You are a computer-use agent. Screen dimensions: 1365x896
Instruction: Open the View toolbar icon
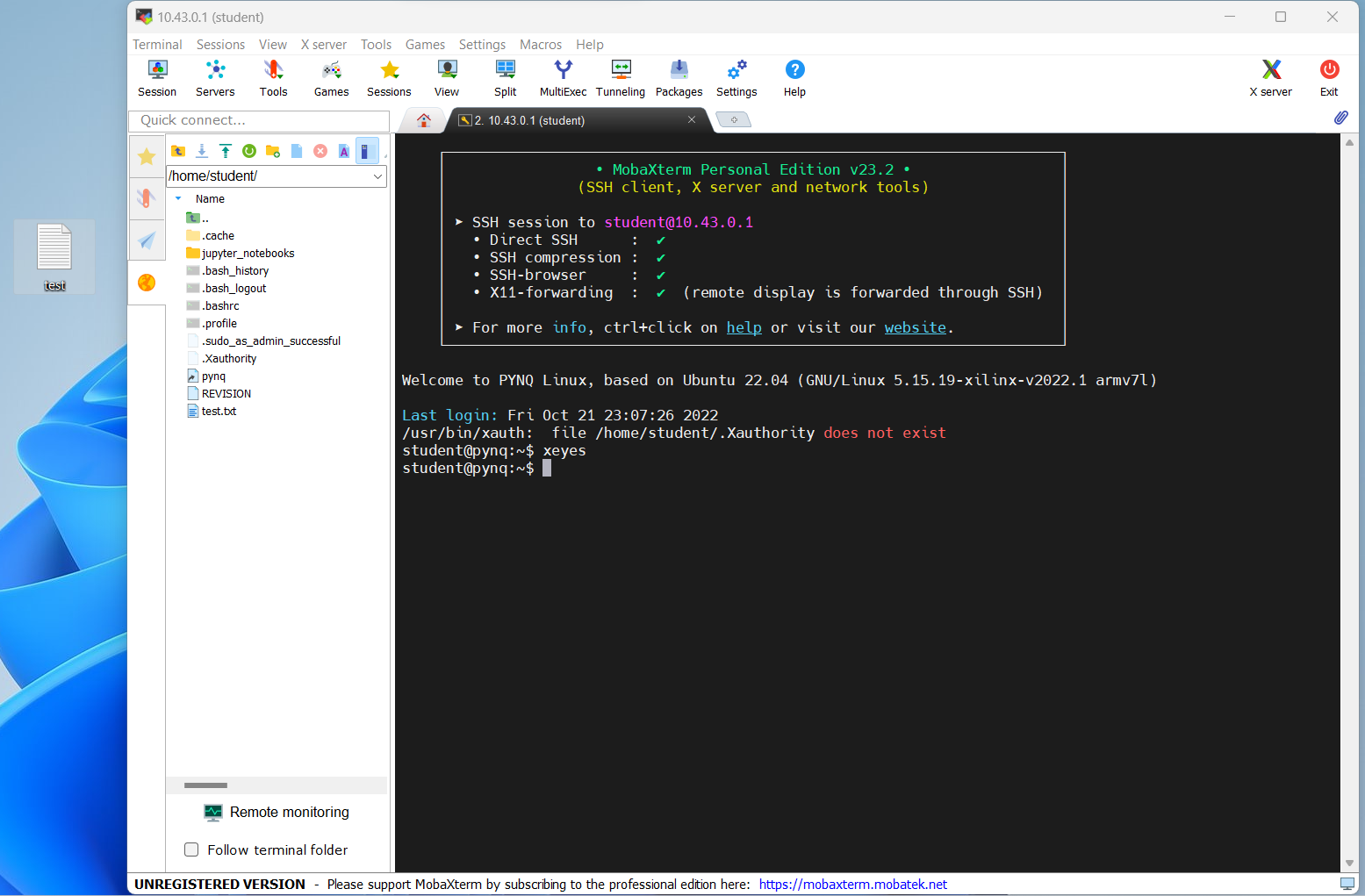[x=447, y=78]
